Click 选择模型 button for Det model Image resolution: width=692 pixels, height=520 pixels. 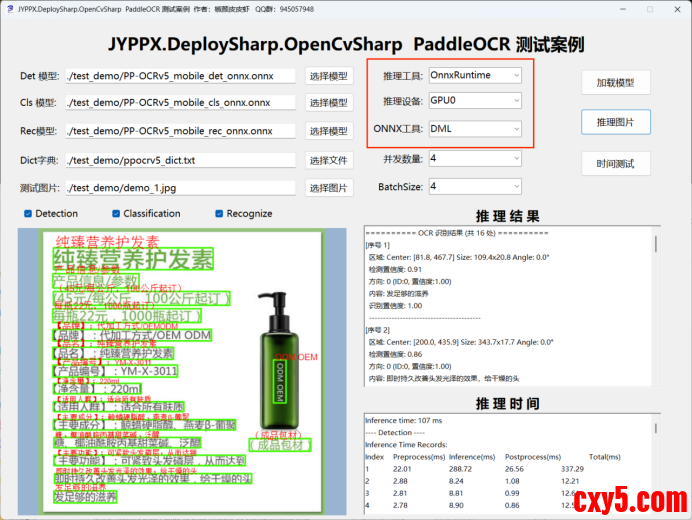tap(329, 76)
